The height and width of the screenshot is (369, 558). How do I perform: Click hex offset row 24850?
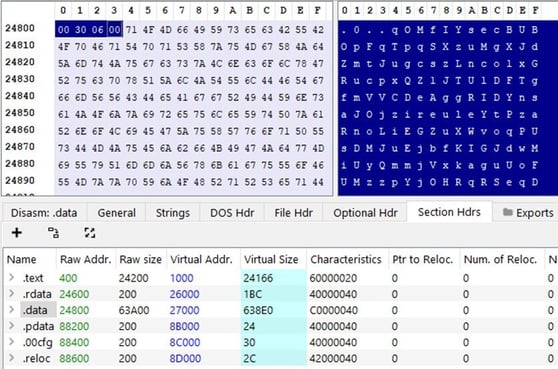pos(20,113)
